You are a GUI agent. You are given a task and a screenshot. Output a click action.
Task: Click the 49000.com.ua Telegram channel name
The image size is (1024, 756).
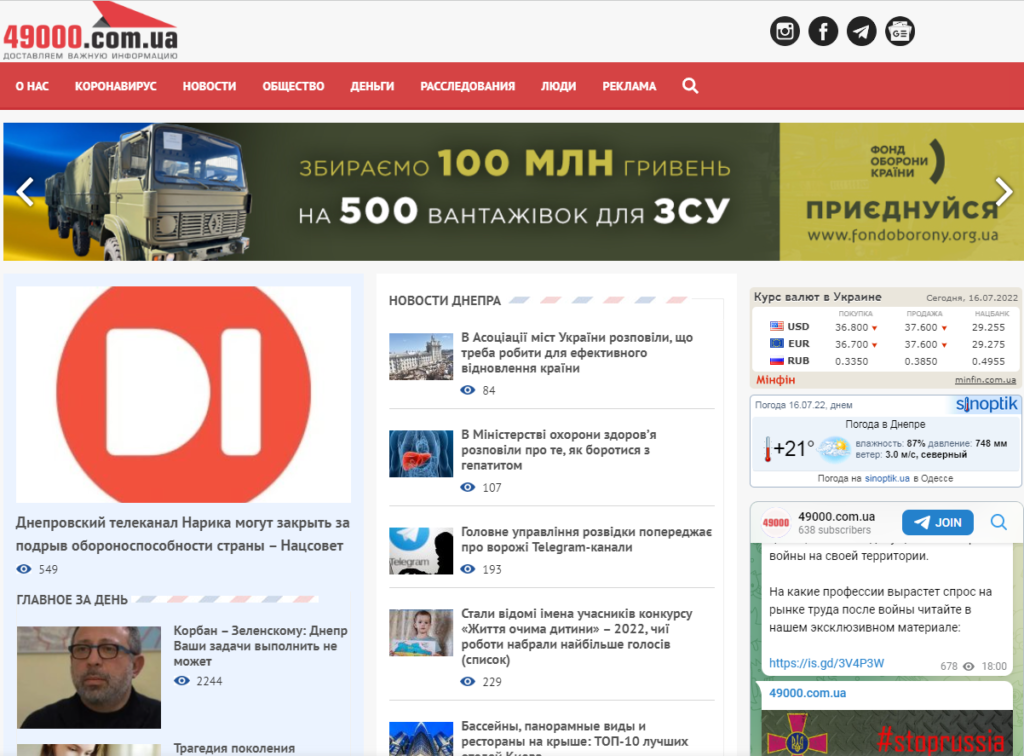(837, 516)
